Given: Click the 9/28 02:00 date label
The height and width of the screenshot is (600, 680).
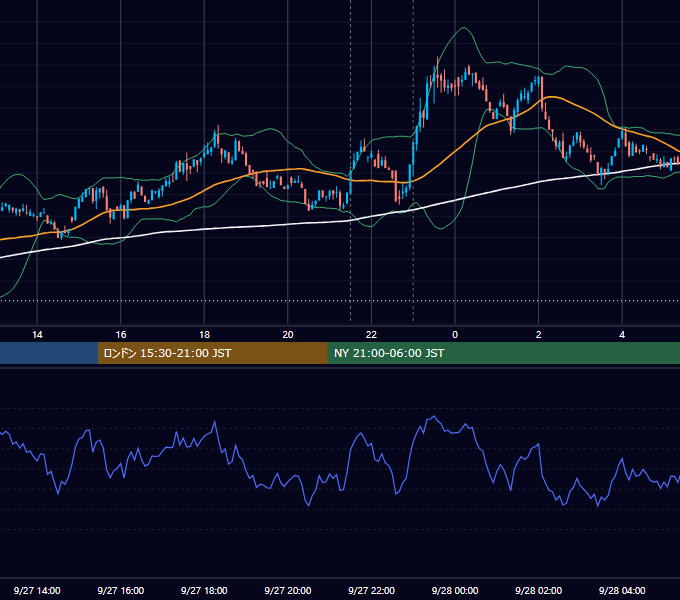Looking at the screenshot, I should 539,590.
